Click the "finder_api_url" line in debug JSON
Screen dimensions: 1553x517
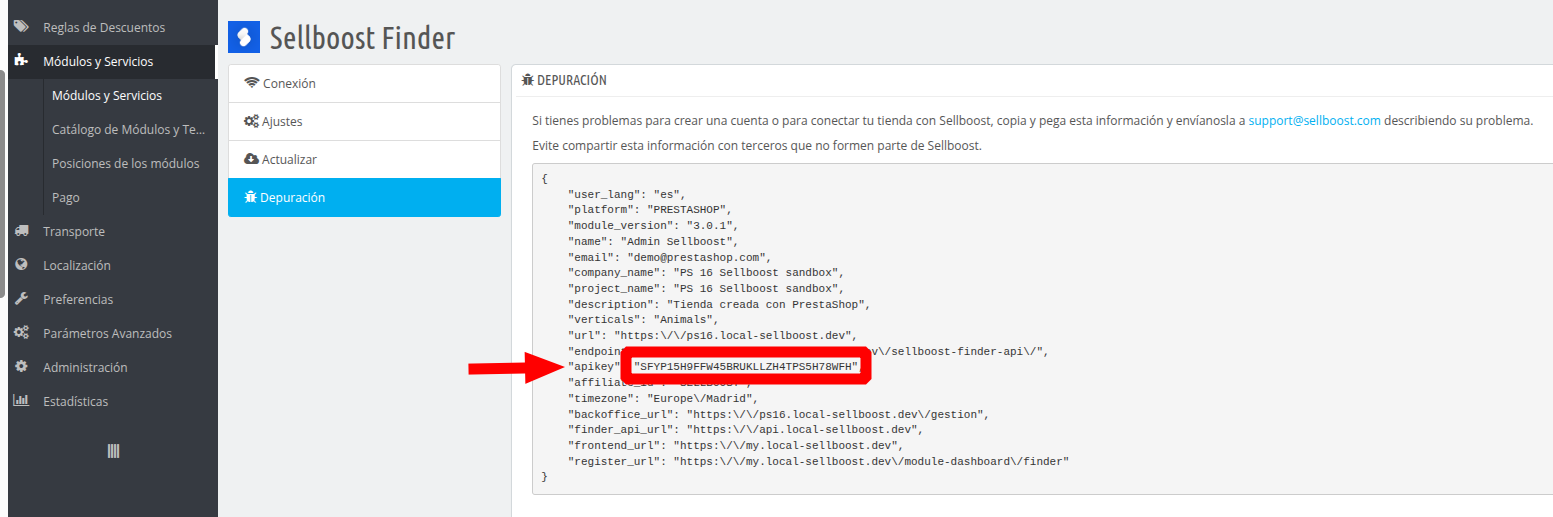(744, 429)
